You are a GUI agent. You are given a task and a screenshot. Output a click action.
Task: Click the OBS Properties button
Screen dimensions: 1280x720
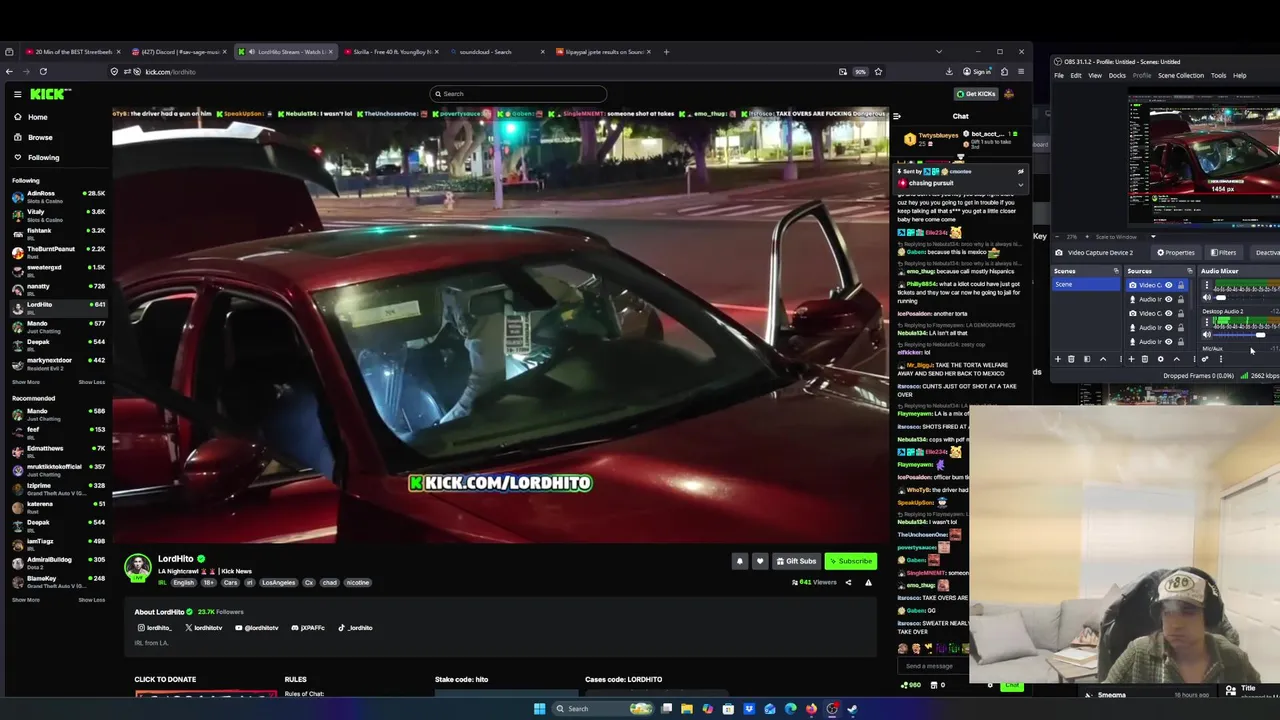pos(1174,253)
